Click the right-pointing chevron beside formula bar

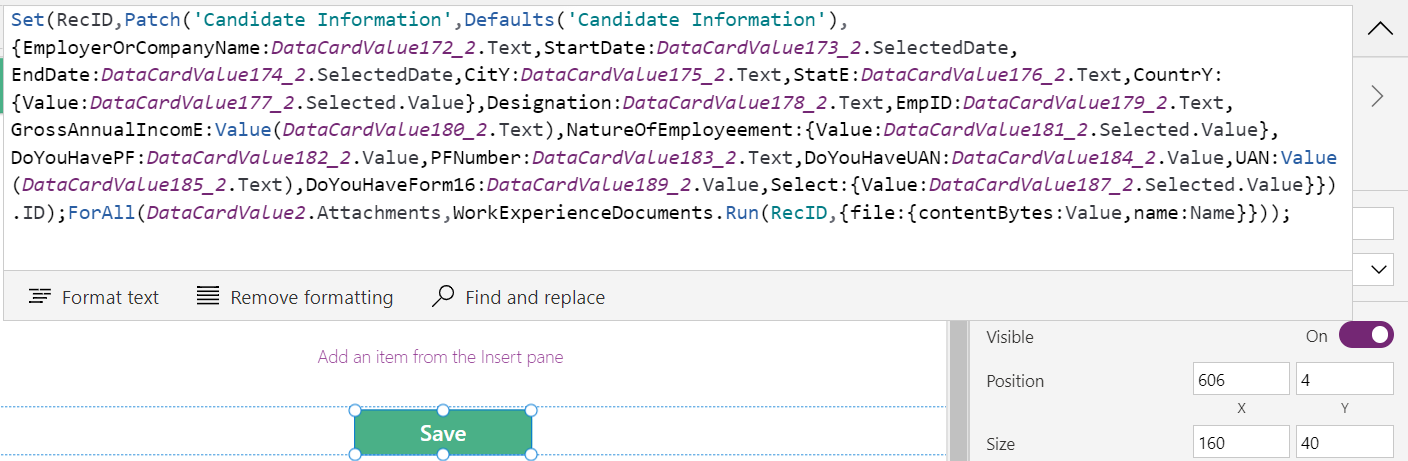[1377, 95]
